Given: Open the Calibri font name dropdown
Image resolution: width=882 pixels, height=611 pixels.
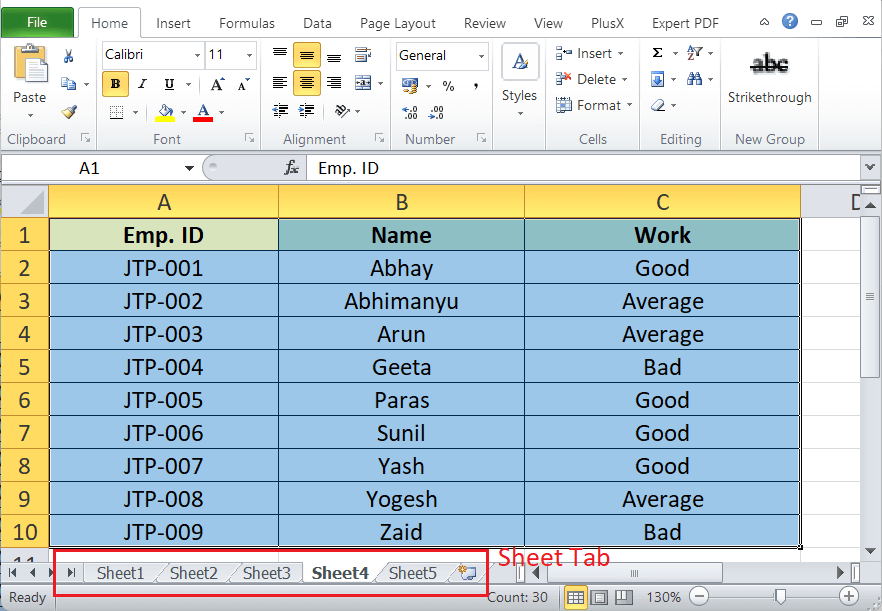Looking at the screenshot, I should (x=196, y=56).
